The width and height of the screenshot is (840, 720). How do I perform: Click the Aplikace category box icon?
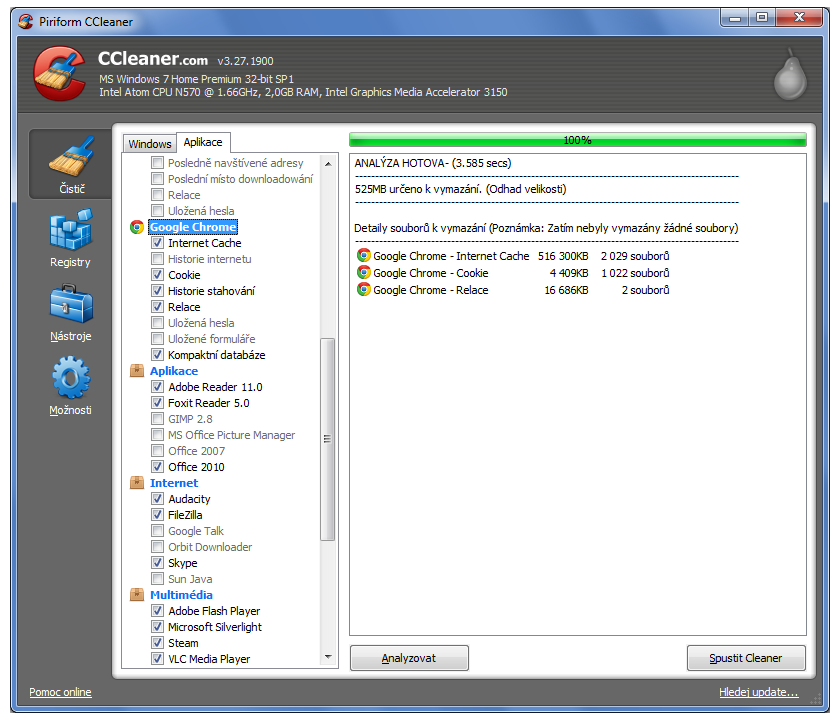coord(137,371)
